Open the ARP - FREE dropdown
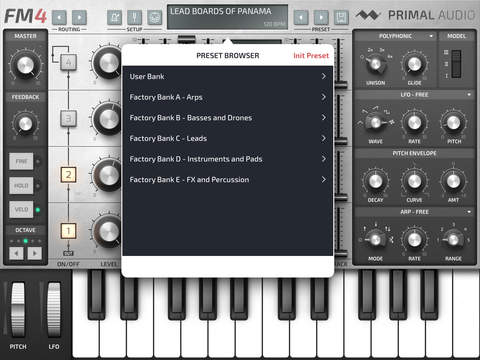The image size is (480, 360). click(414, 212)
